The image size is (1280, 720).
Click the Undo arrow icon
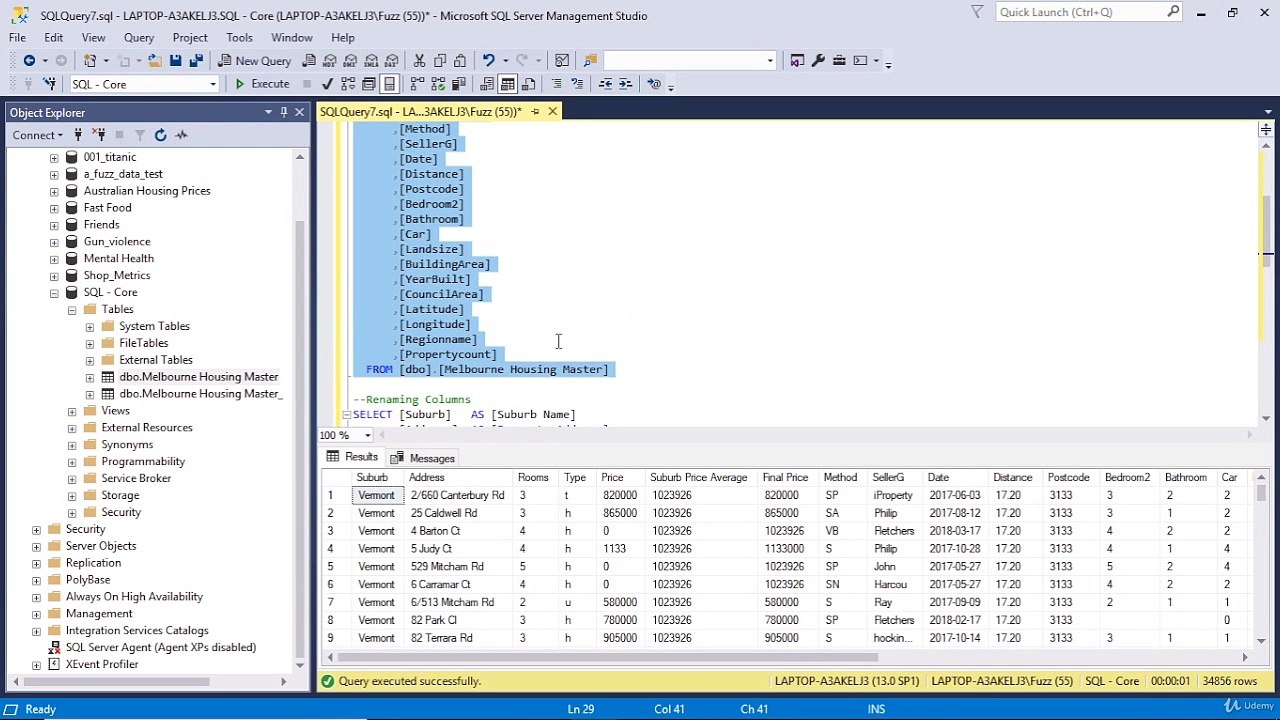[x=488, y=61]
